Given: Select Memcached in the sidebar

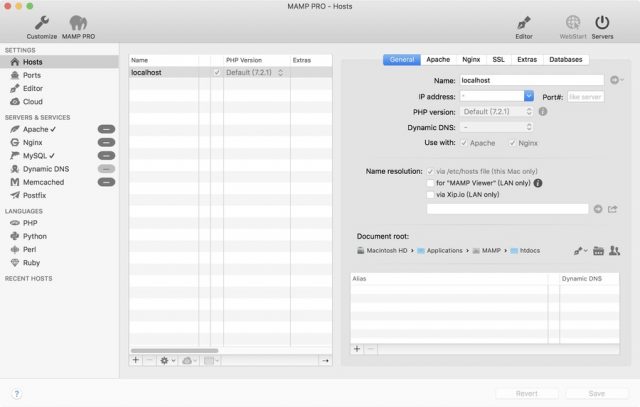Looking at the screenshot, I should pos(43,182).
